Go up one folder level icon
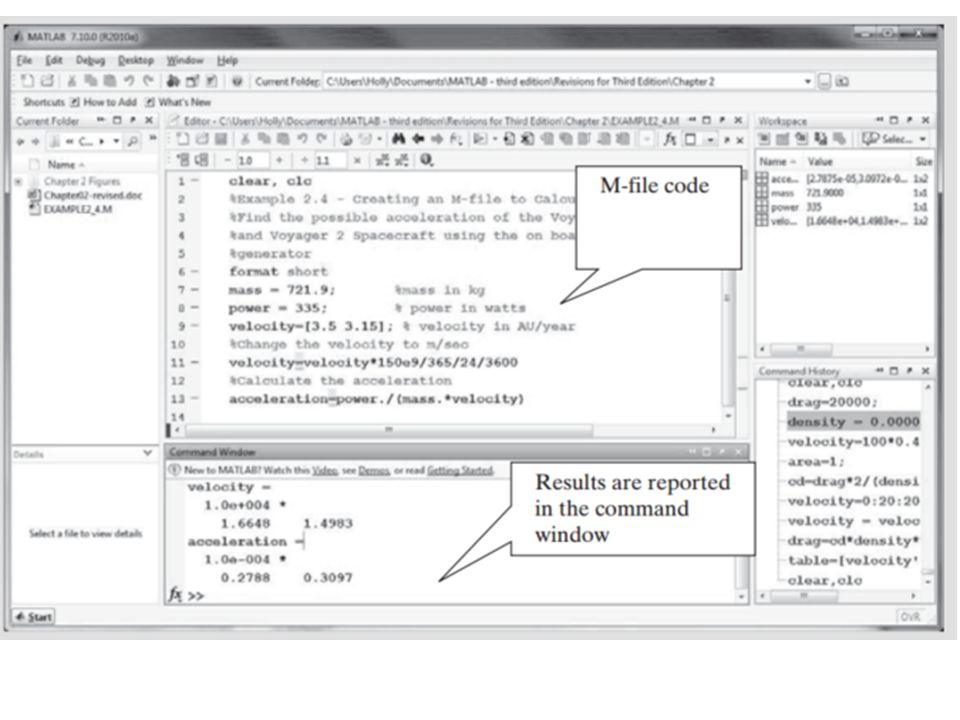 coord(843,81)
